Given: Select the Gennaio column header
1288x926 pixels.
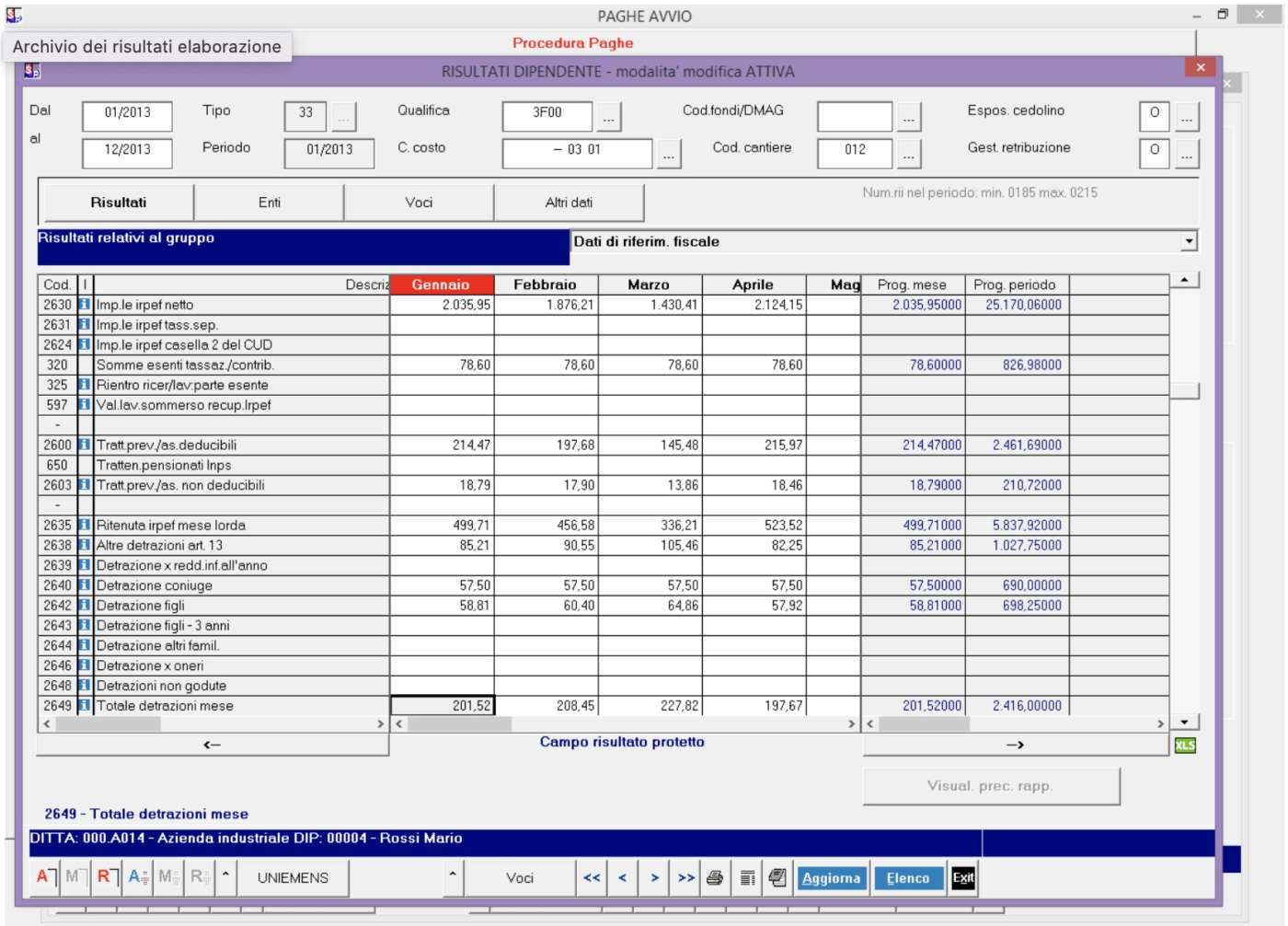Looking at the screenshot, I should pyautogui.click(x=442, y=284).
